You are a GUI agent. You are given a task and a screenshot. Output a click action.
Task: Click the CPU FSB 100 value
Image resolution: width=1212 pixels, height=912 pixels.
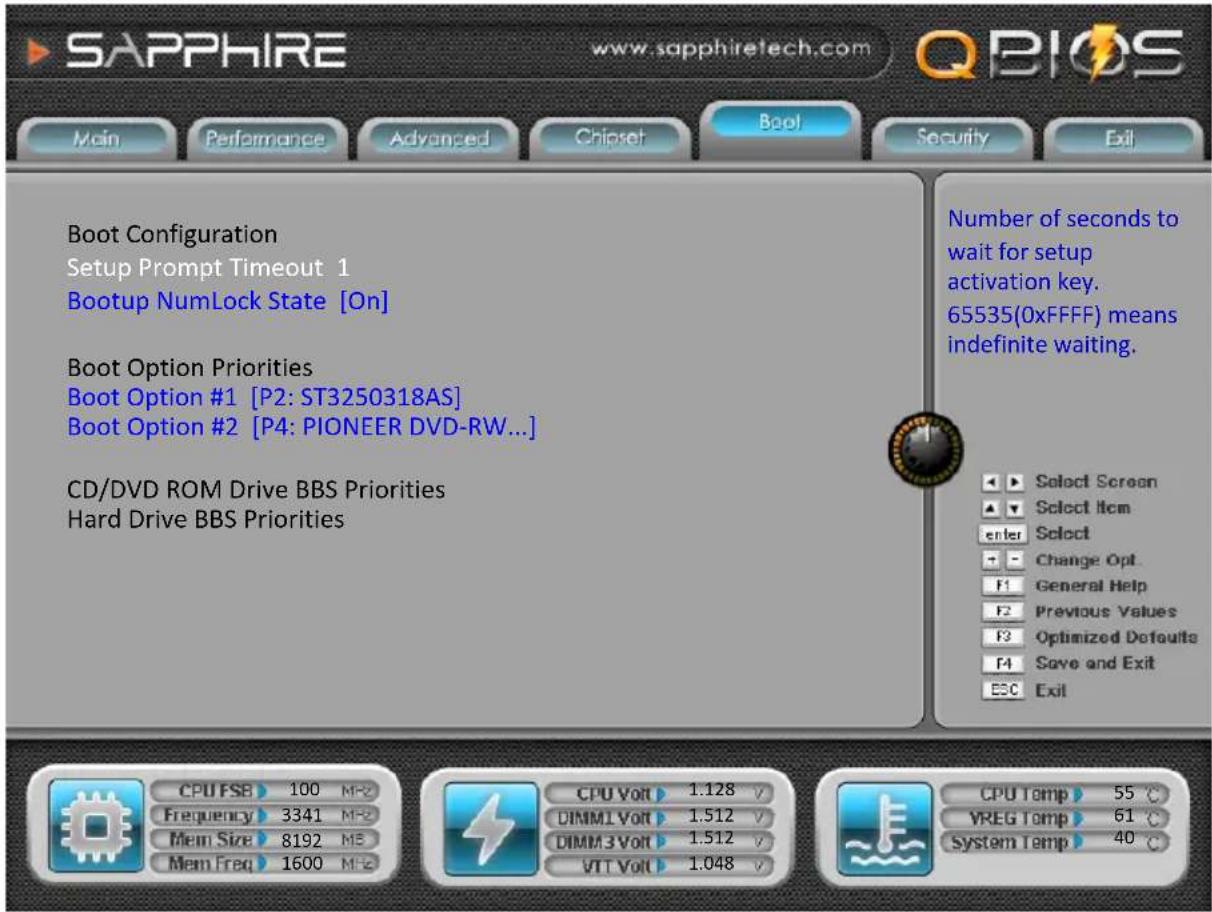point(304,791)
